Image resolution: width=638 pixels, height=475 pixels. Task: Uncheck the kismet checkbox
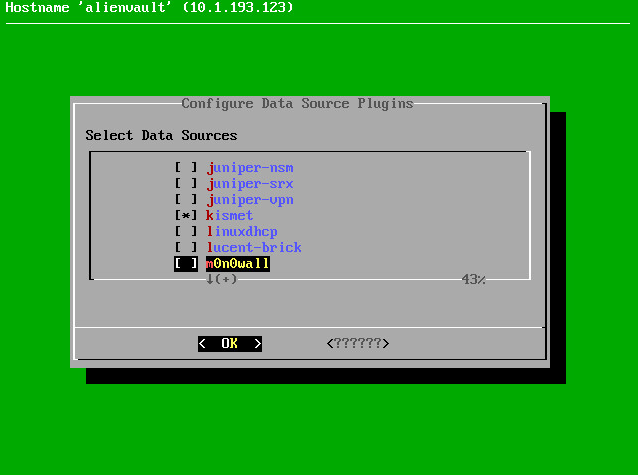[186, 215]
